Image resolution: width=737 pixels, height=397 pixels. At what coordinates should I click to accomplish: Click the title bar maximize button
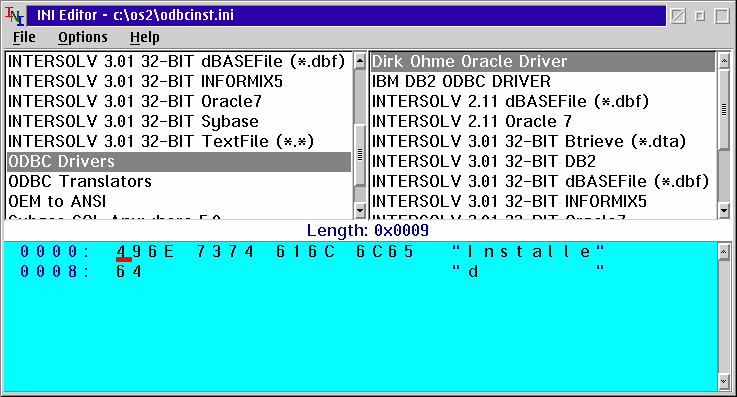(x=722, y=16)
